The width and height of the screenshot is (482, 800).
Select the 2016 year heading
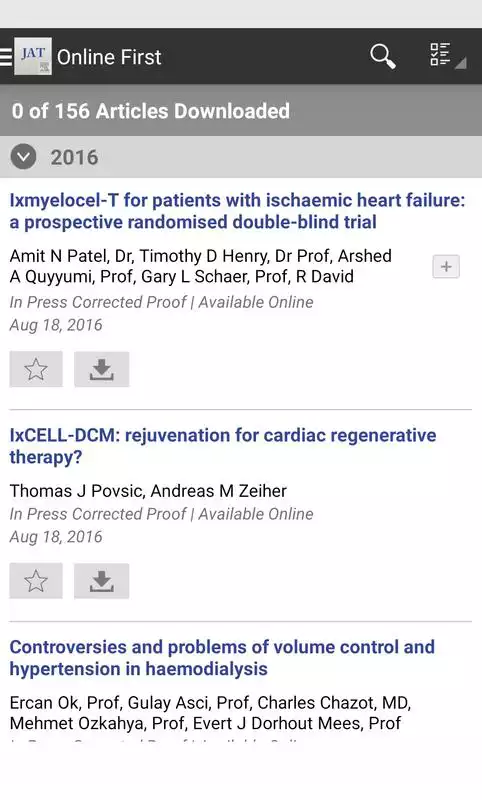pos(74,157)
